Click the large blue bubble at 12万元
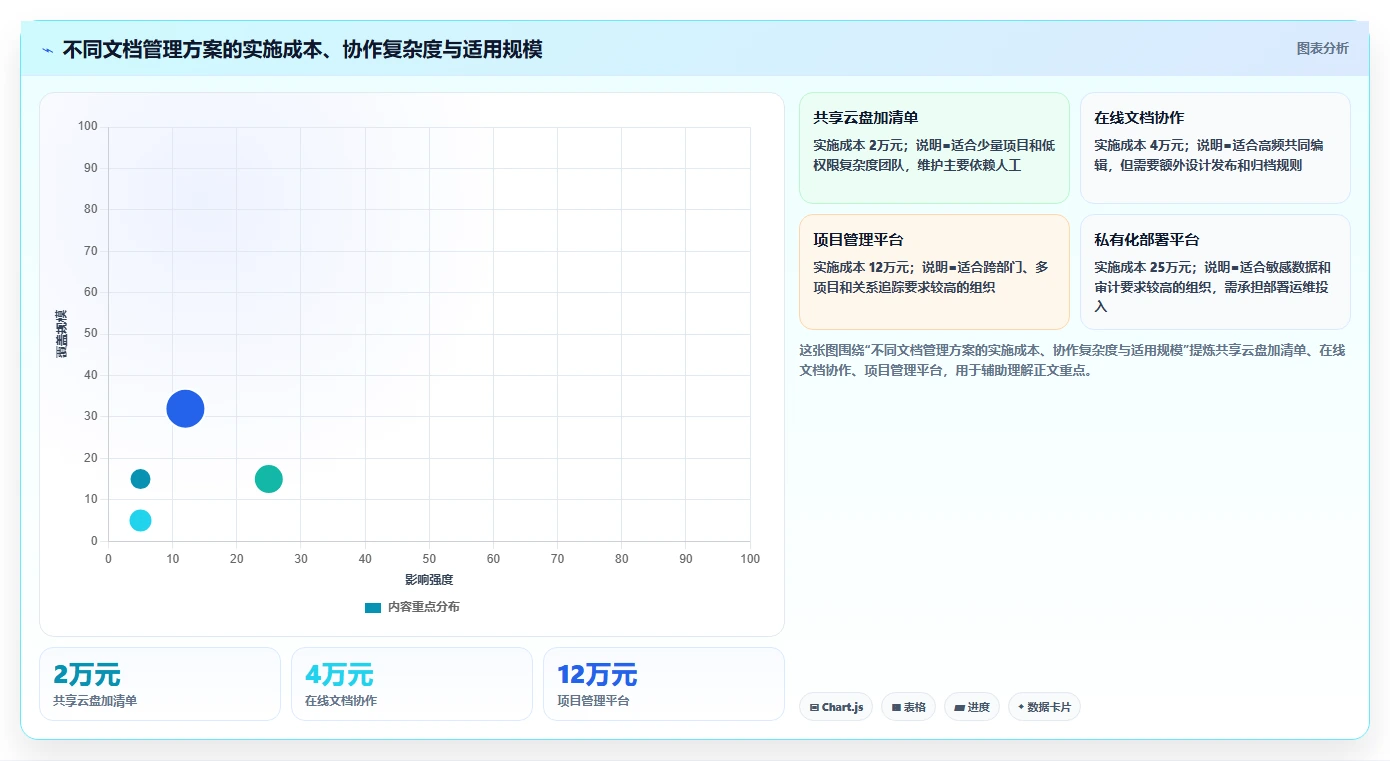Screen dimensions: 1390x761 tap(185, 408)
